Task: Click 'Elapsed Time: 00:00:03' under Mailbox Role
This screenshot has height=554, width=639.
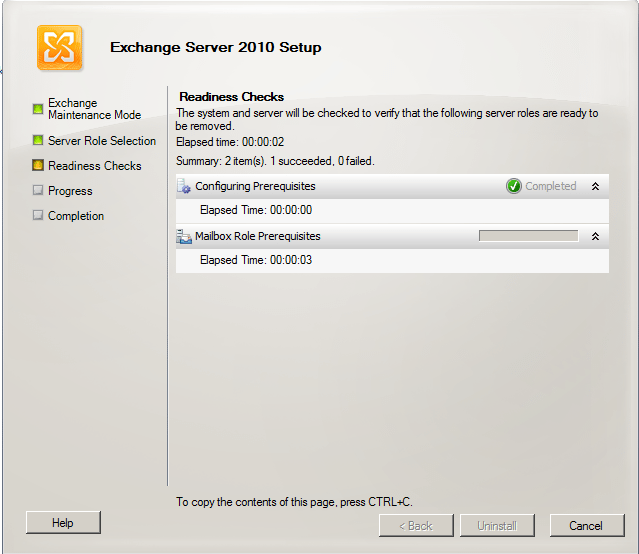Action: pyautogui.click(x=256, y=260)
